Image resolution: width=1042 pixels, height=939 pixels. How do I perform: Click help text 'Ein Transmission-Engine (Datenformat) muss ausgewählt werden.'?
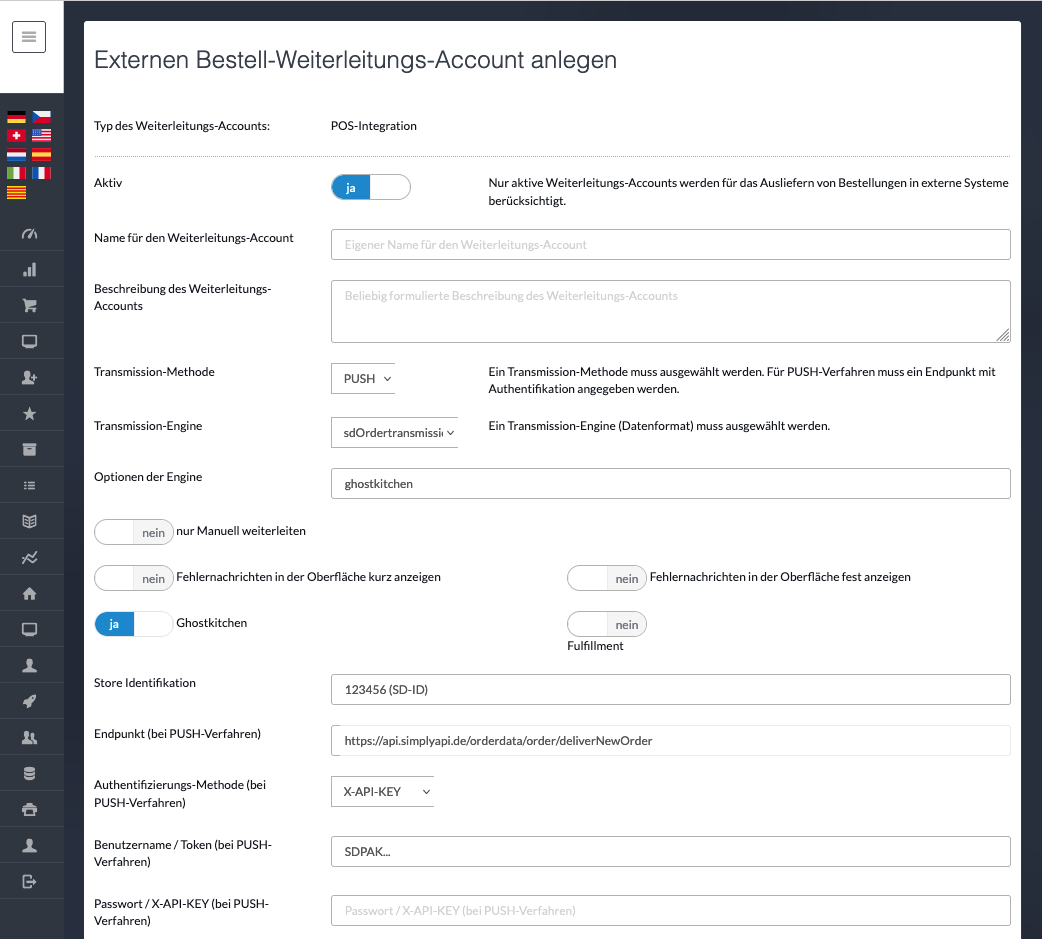659,426
